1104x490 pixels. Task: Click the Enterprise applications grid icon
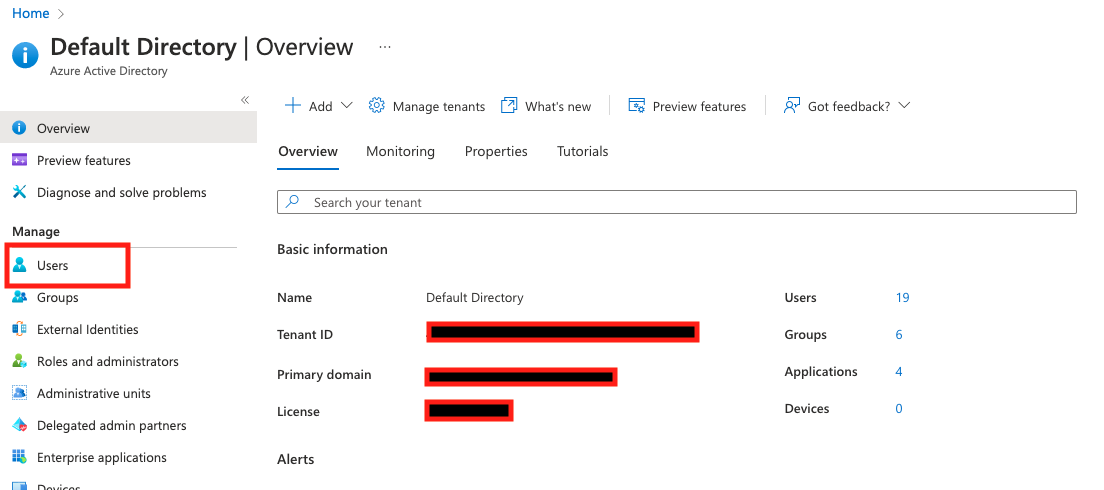coord(20,457)
